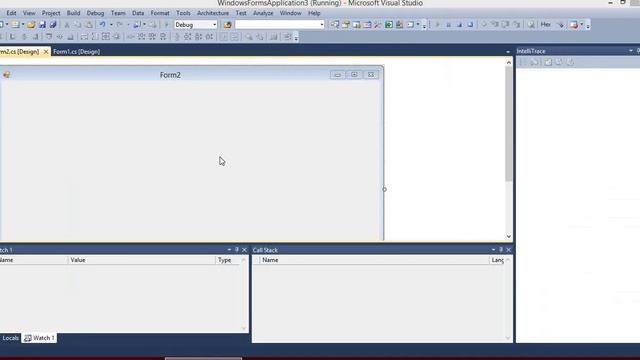Open the Toolbox hammer-and-wrench icon

(x=378, y=25)
